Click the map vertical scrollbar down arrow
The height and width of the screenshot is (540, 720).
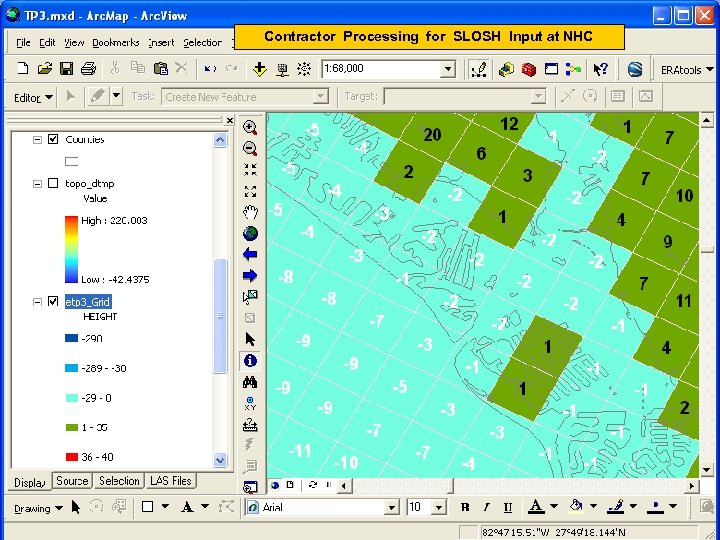[x=706, y=470]
